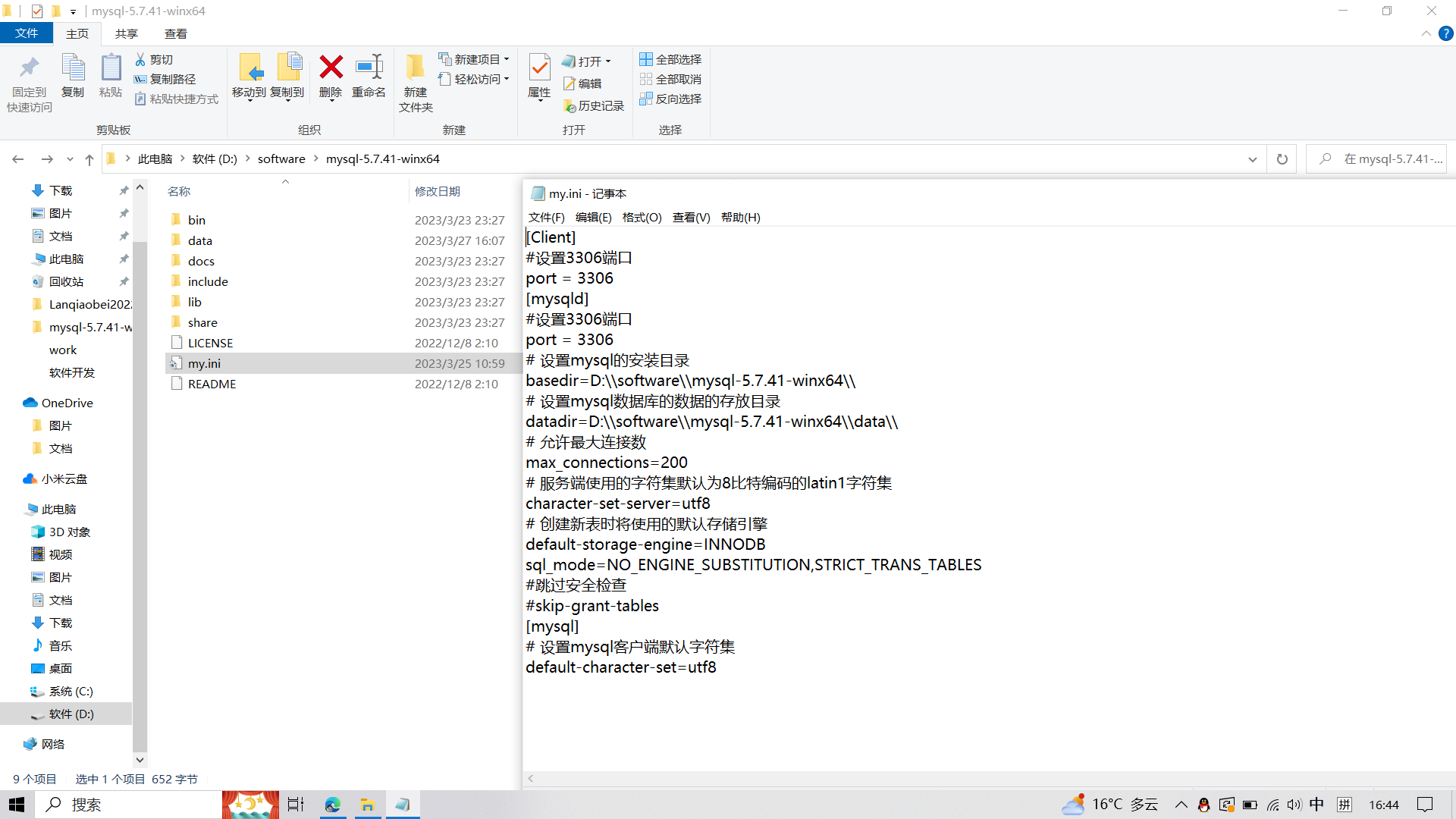
Task: Click software in the address breadcrumb
Action: coord(281,159)
